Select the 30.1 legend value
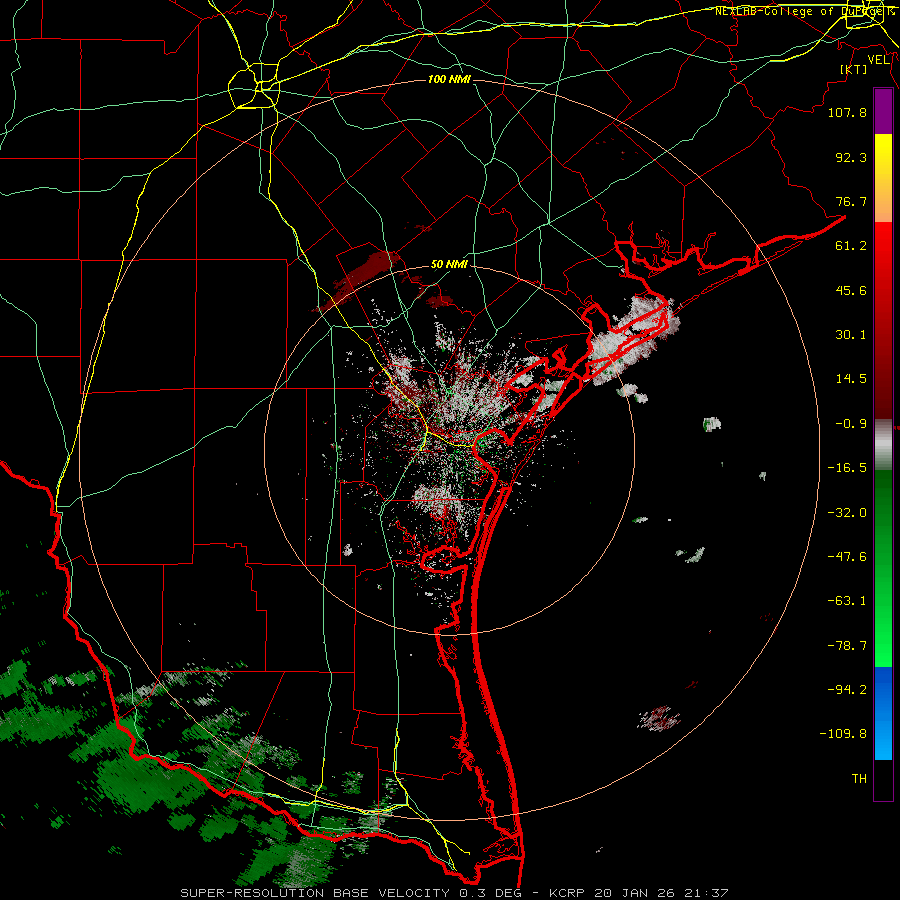This screenshot has width=900, height=900. click(851, 334)
